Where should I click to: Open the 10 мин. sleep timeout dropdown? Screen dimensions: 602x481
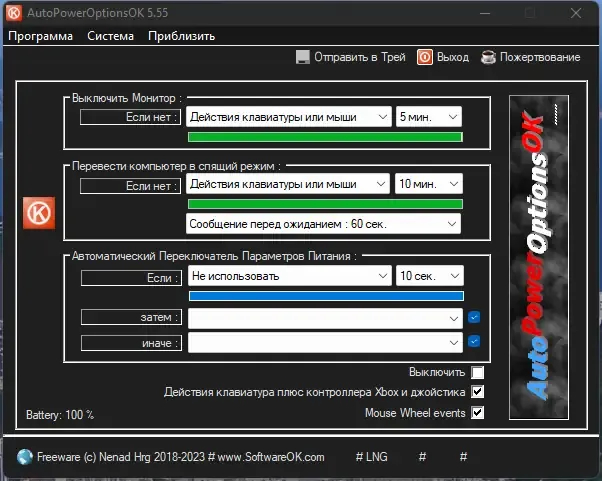point(428,184)
